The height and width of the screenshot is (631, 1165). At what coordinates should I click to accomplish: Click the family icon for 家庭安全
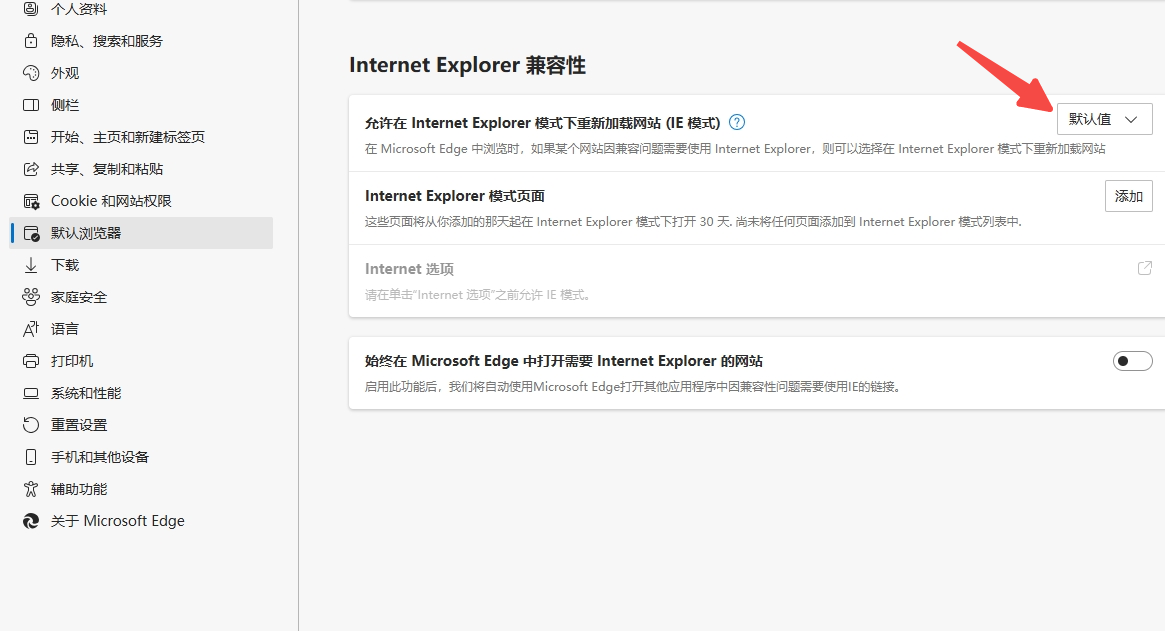click(x=30, y=297)
